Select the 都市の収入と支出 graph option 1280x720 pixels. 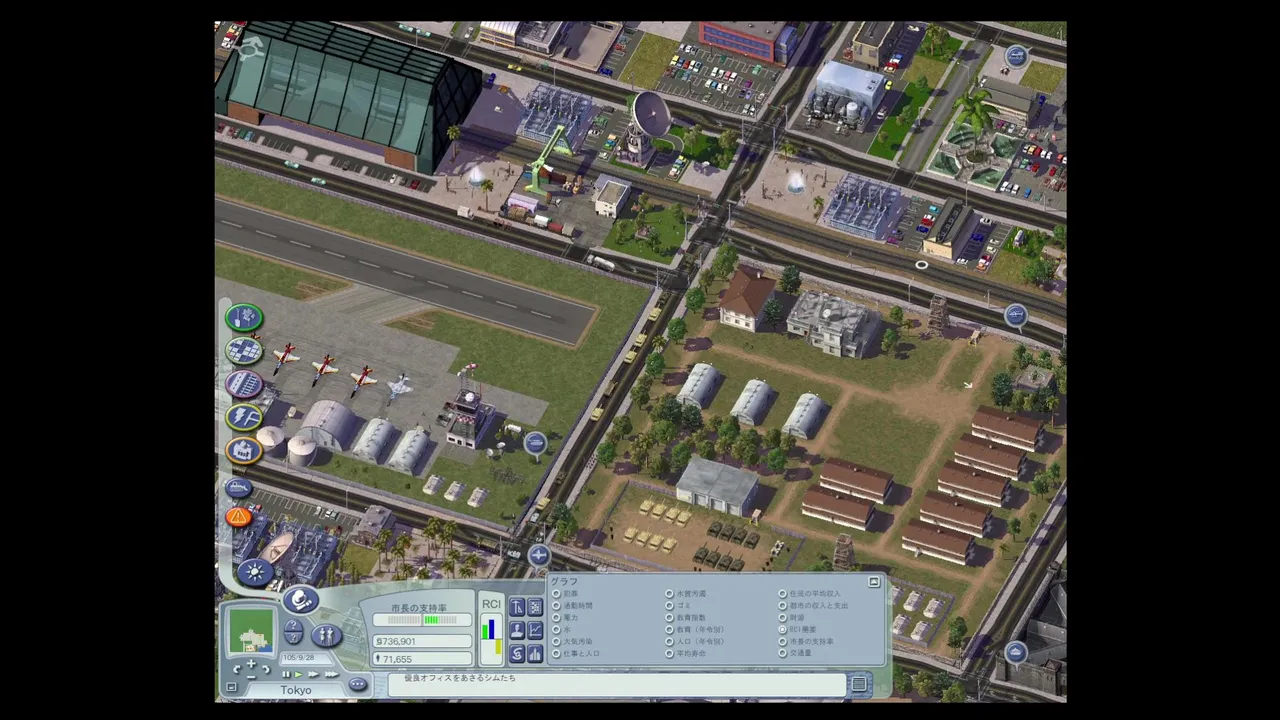(x=782, y=605)
